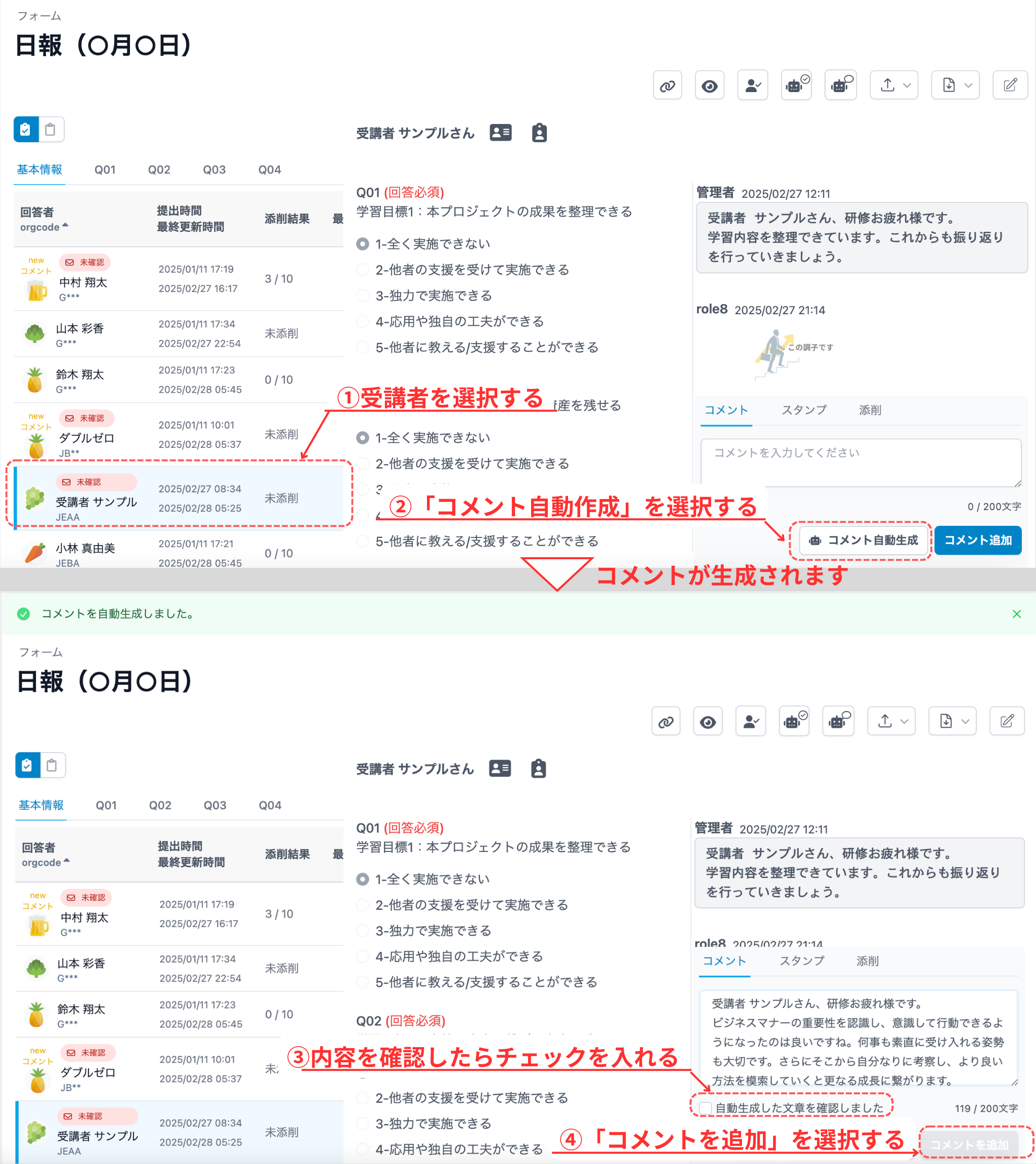Image resolution: width=1036 pixels, height=1164 pixels.
Task: Click the ID card icon beside 受講者 サンプルさん
Action: coord(500,133)
